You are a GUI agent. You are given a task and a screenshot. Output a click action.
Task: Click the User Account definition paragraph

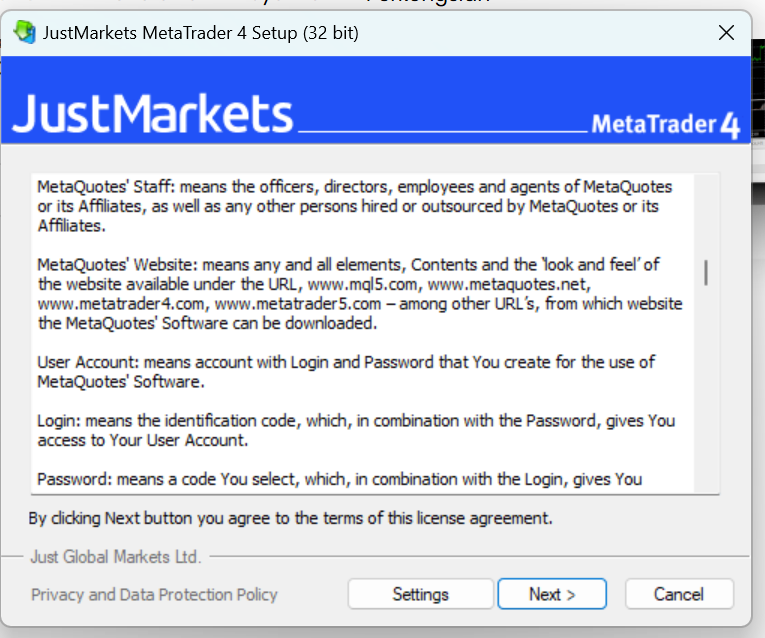[x=346, y=372]
